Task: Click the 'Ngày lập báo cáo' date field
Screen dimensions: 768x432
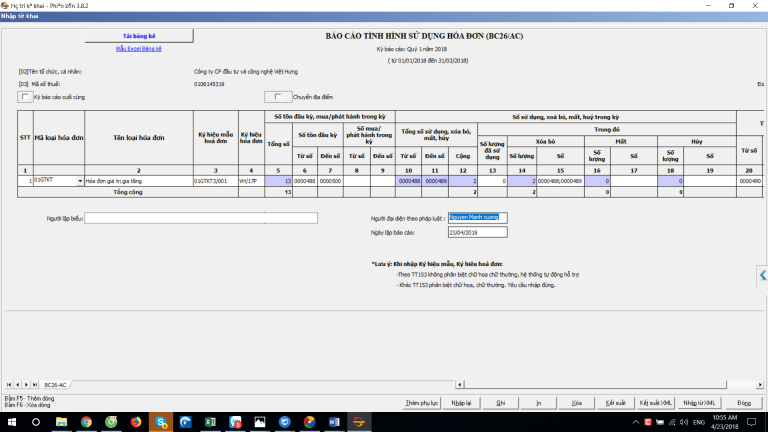Action: (478, 233)
